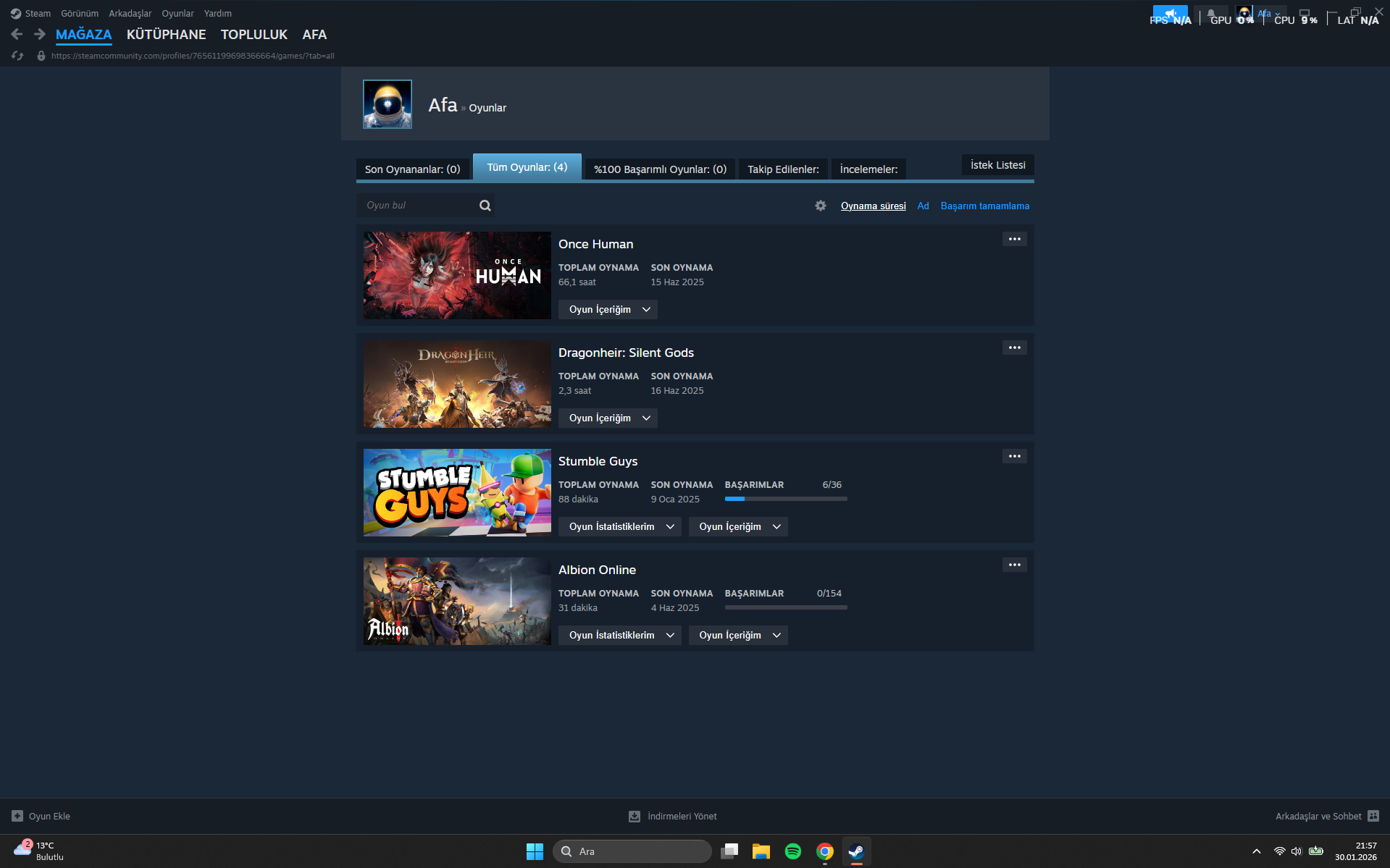Go to the MAĞAZA section
This screenshot has height=868, width=1390.
point(84,35)
